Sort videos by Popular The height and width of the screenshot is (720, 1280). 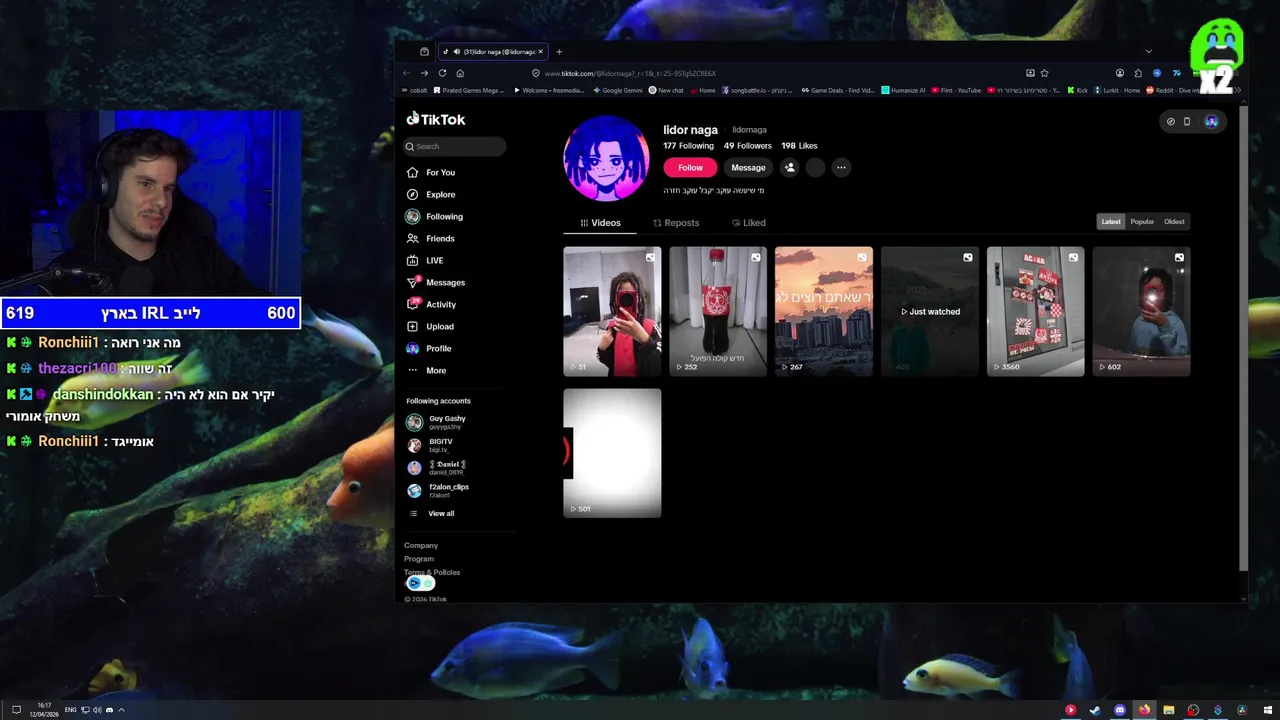point(1142,222)
